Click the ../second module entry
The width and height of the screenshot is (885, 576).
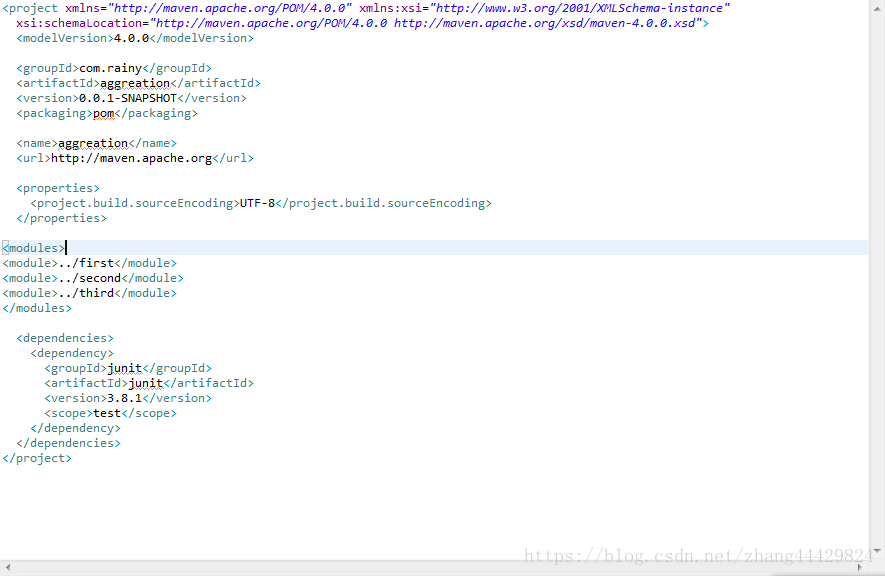[x=90, y=278]
